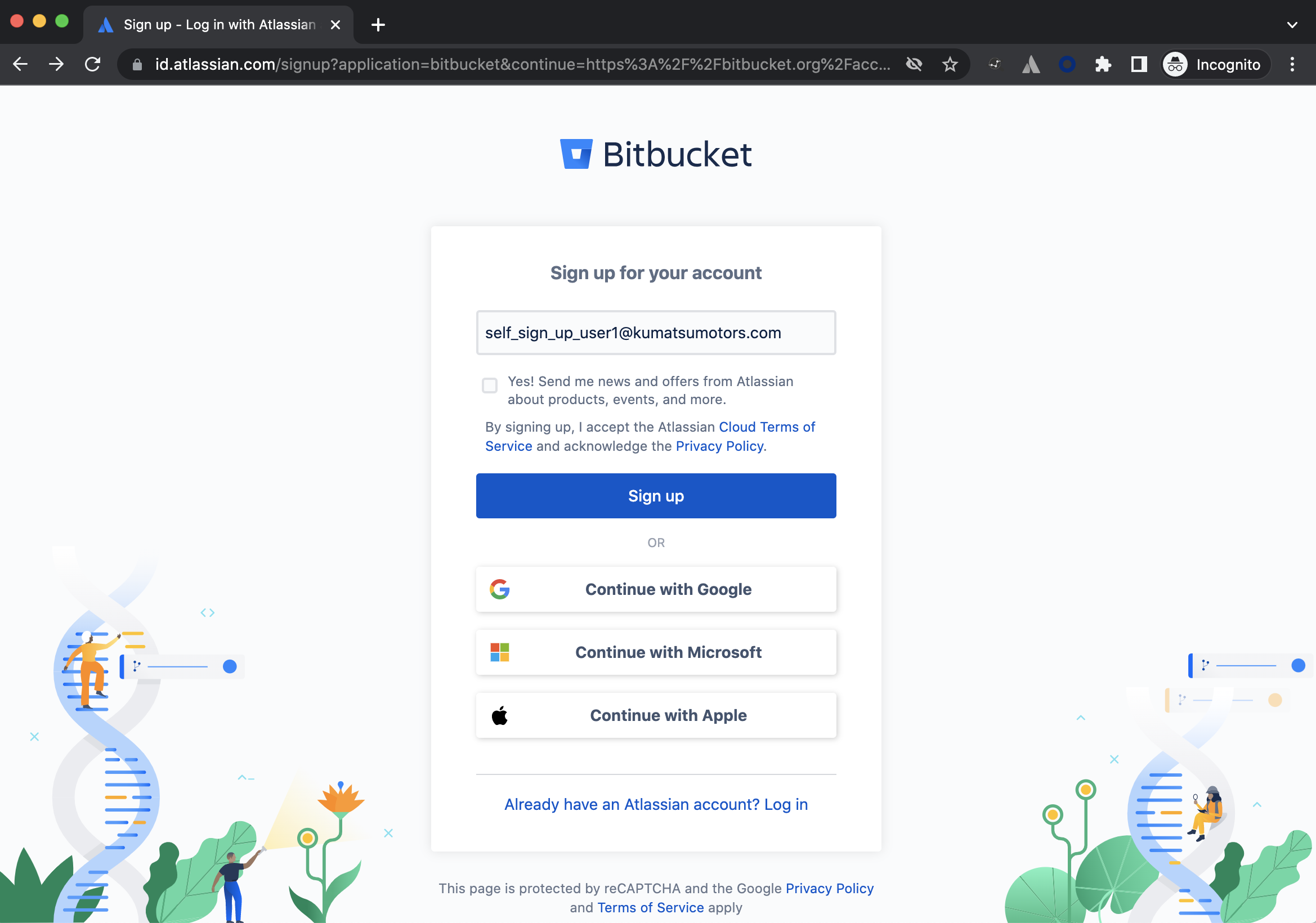Click the browser bookmark star icon

click(951, 64)
